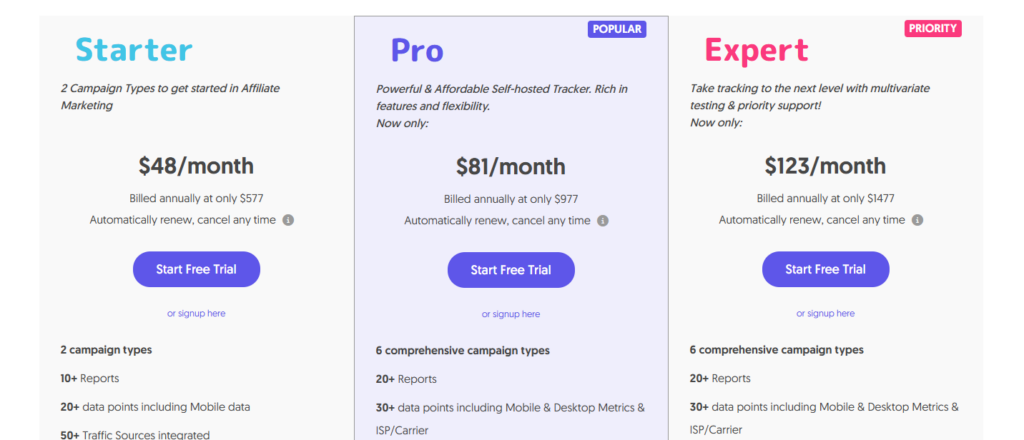Click the $48/month price

[x=196, y=166]
